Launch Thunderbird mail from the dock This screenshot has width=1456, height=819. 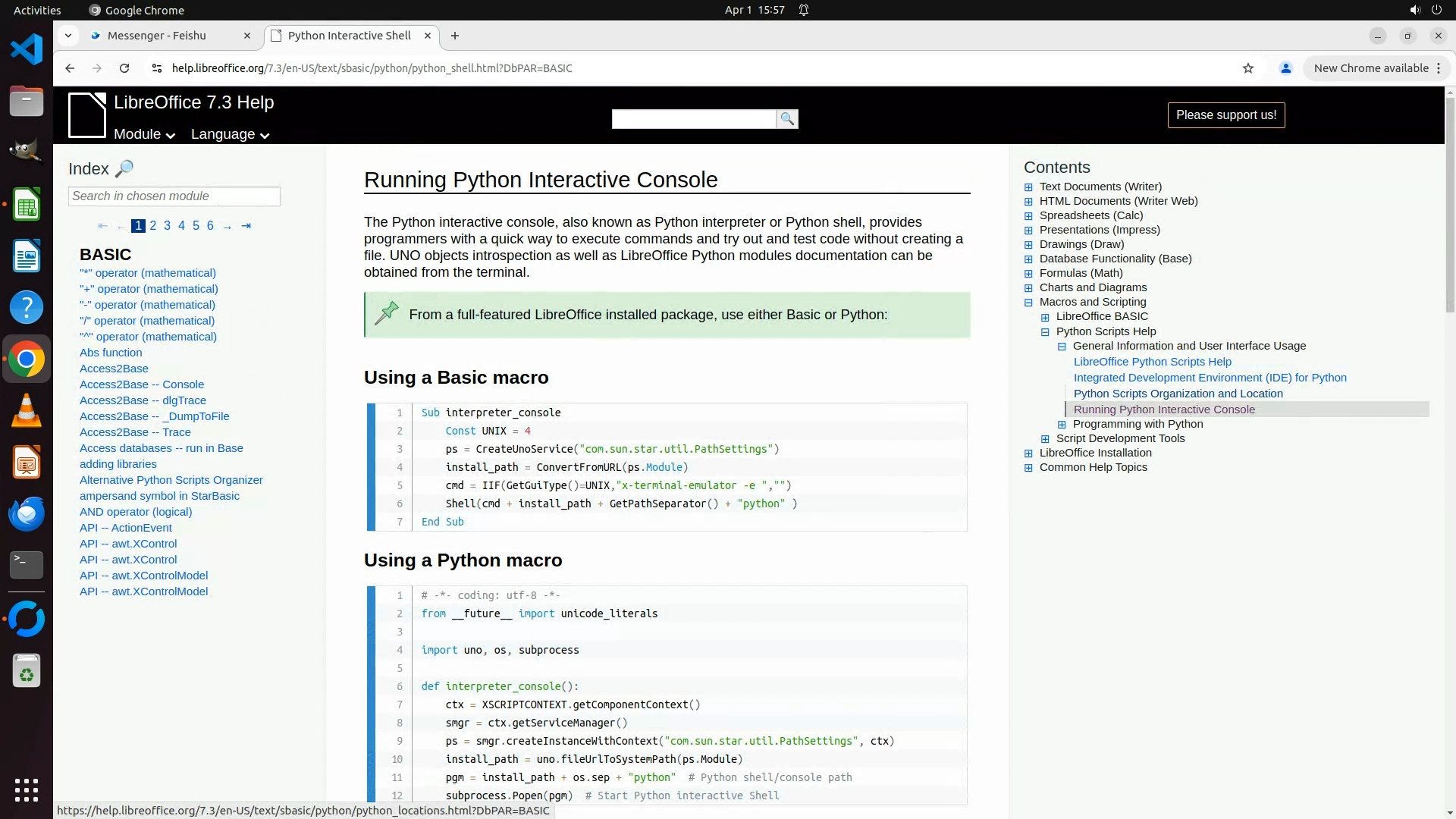point(27,513)
